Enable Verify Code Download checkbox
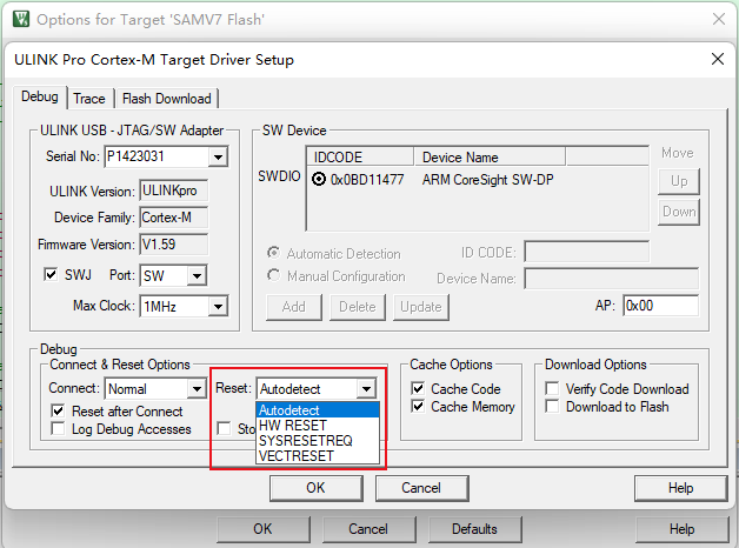 tap(552, 389)
